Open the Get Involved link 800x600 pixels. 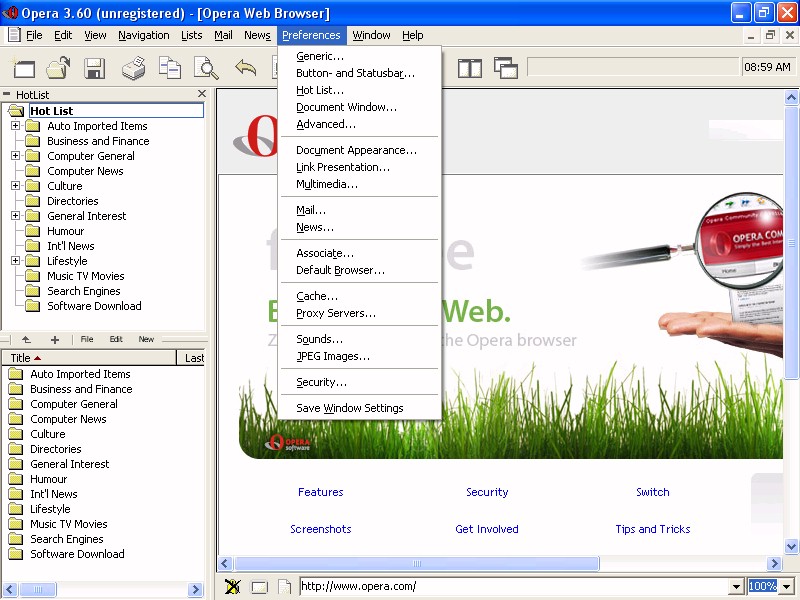click(487, 529)
